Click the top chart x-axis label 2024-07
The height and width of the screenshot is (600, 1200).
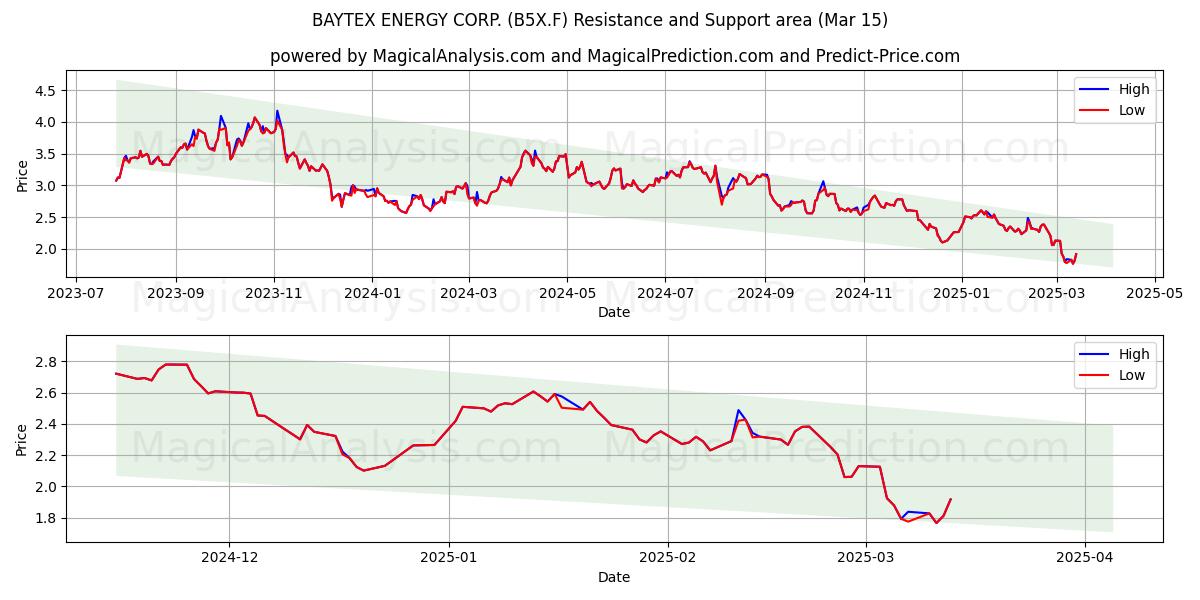pyautogui.click(x=665, y=294)
